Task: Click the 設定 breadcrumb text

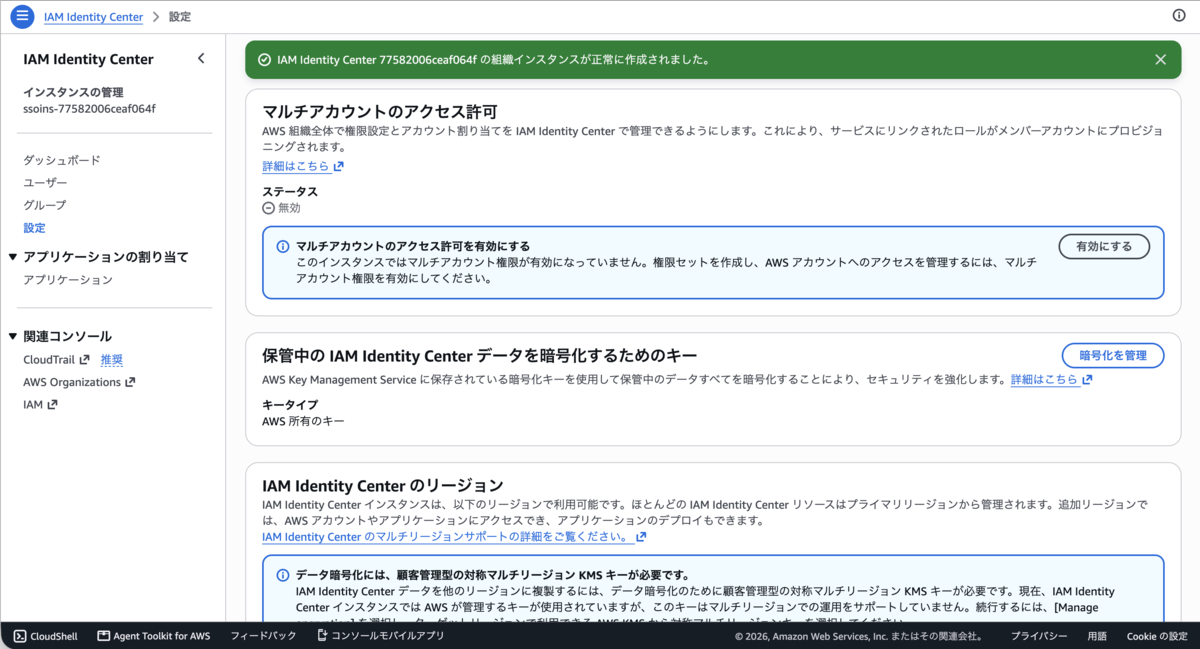Action: (x=180, y=17)
